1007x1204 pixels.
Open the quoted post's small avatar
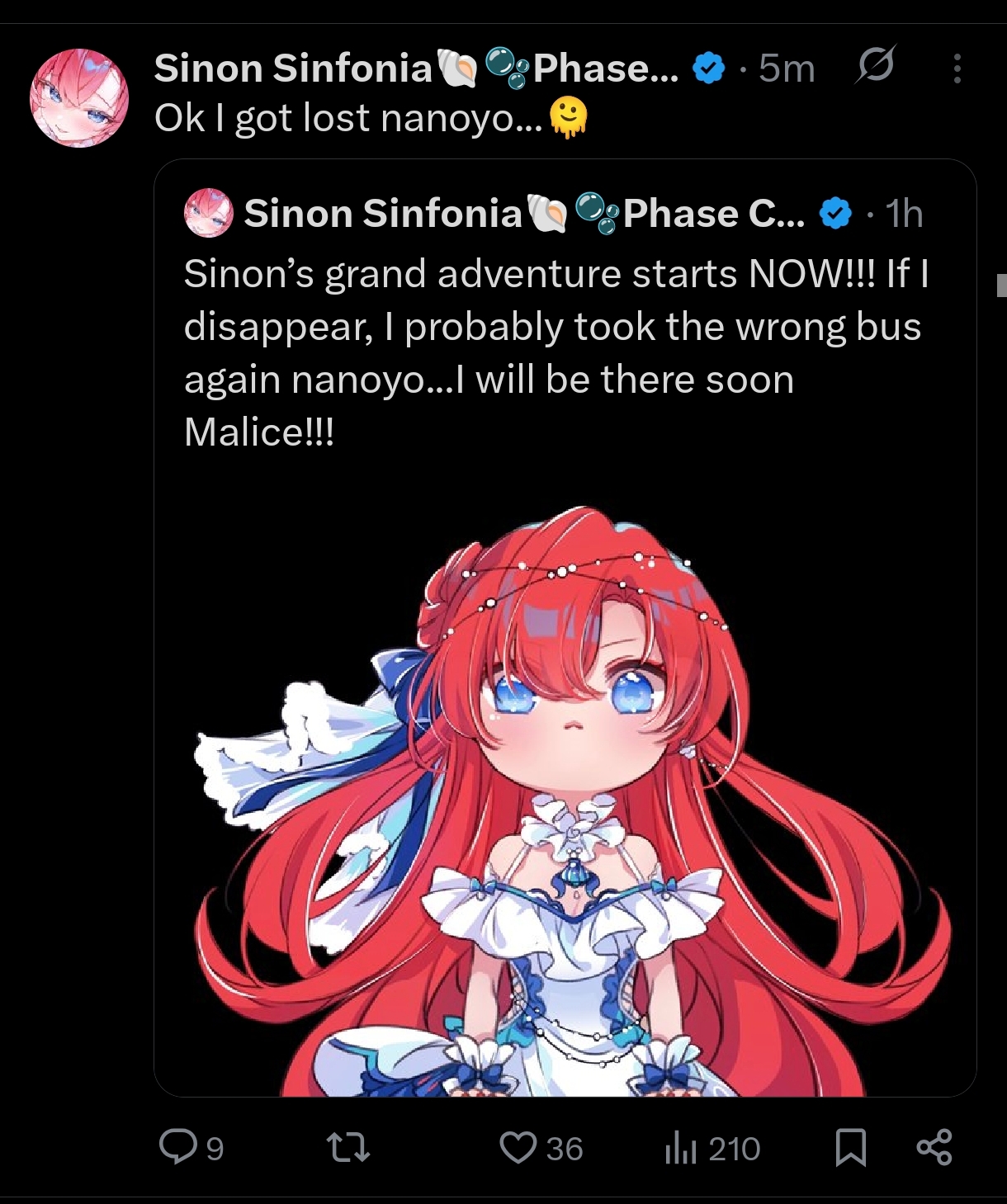208,213
